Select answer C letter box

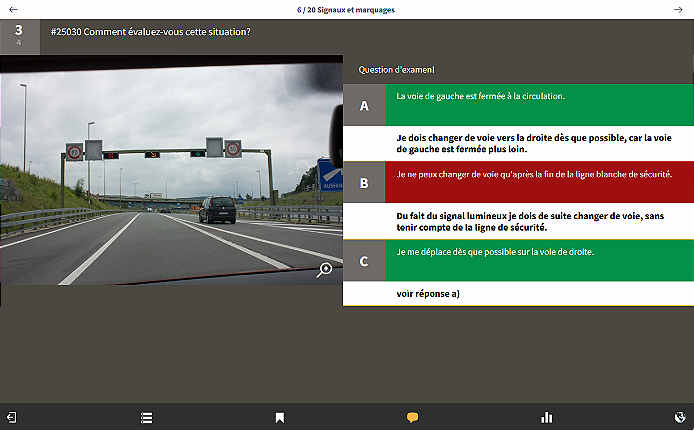364,261
